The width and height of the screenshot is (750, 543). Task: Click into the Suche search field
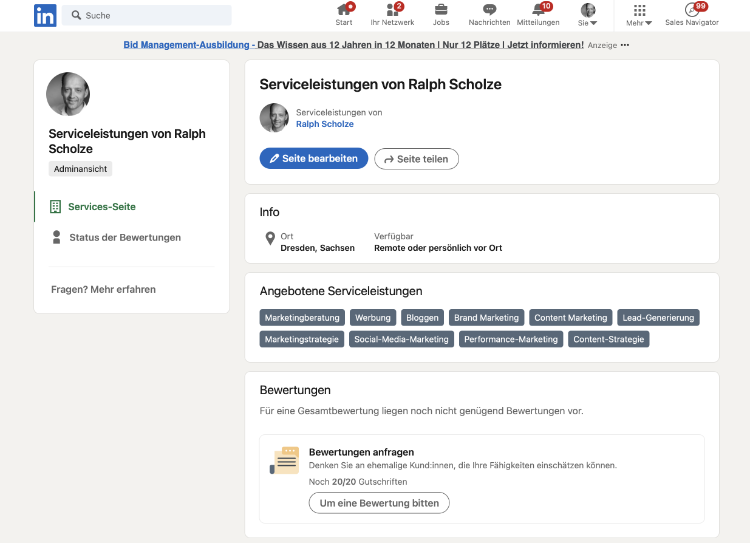point(150,15)
